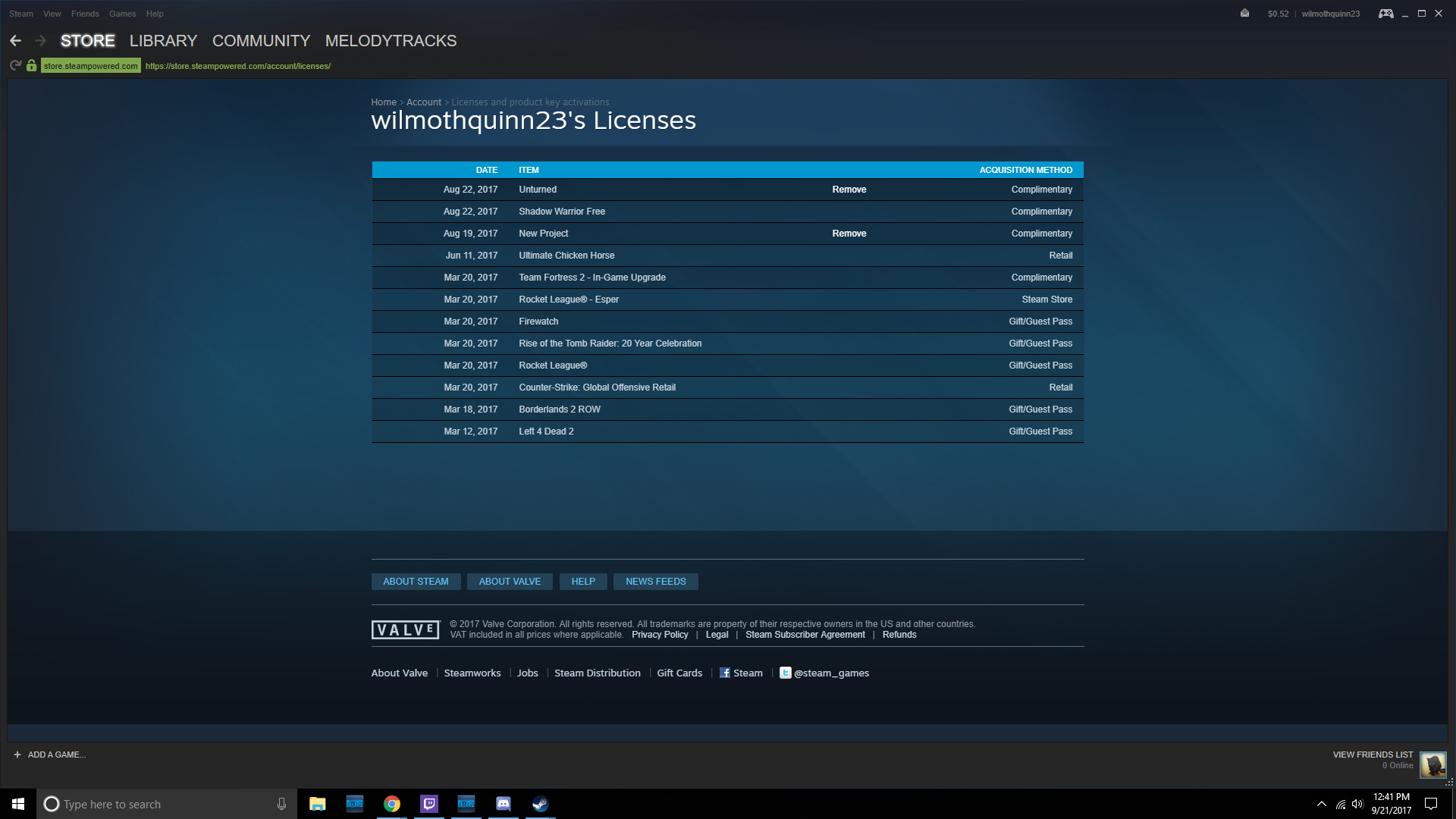1456x819 pixels.
Task: Open the MELODYTRACKS profile tab
Action: coord(391,41)
